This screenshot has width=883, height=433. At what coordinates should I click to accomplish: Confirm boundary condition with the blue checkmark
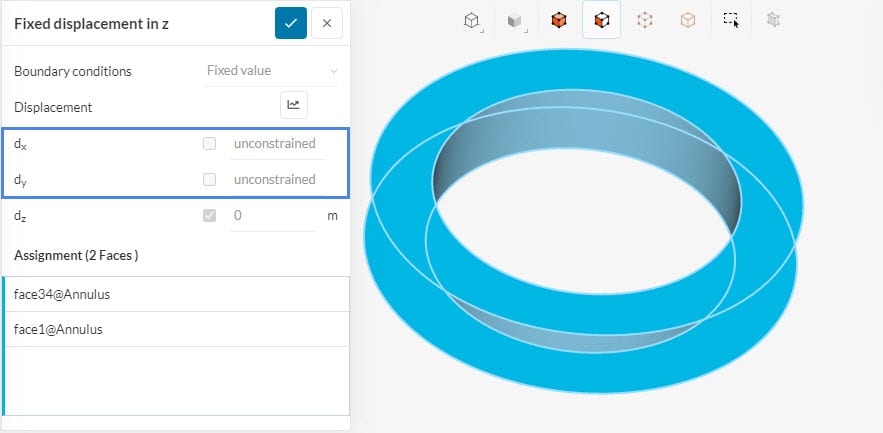(x=290, y=23)
